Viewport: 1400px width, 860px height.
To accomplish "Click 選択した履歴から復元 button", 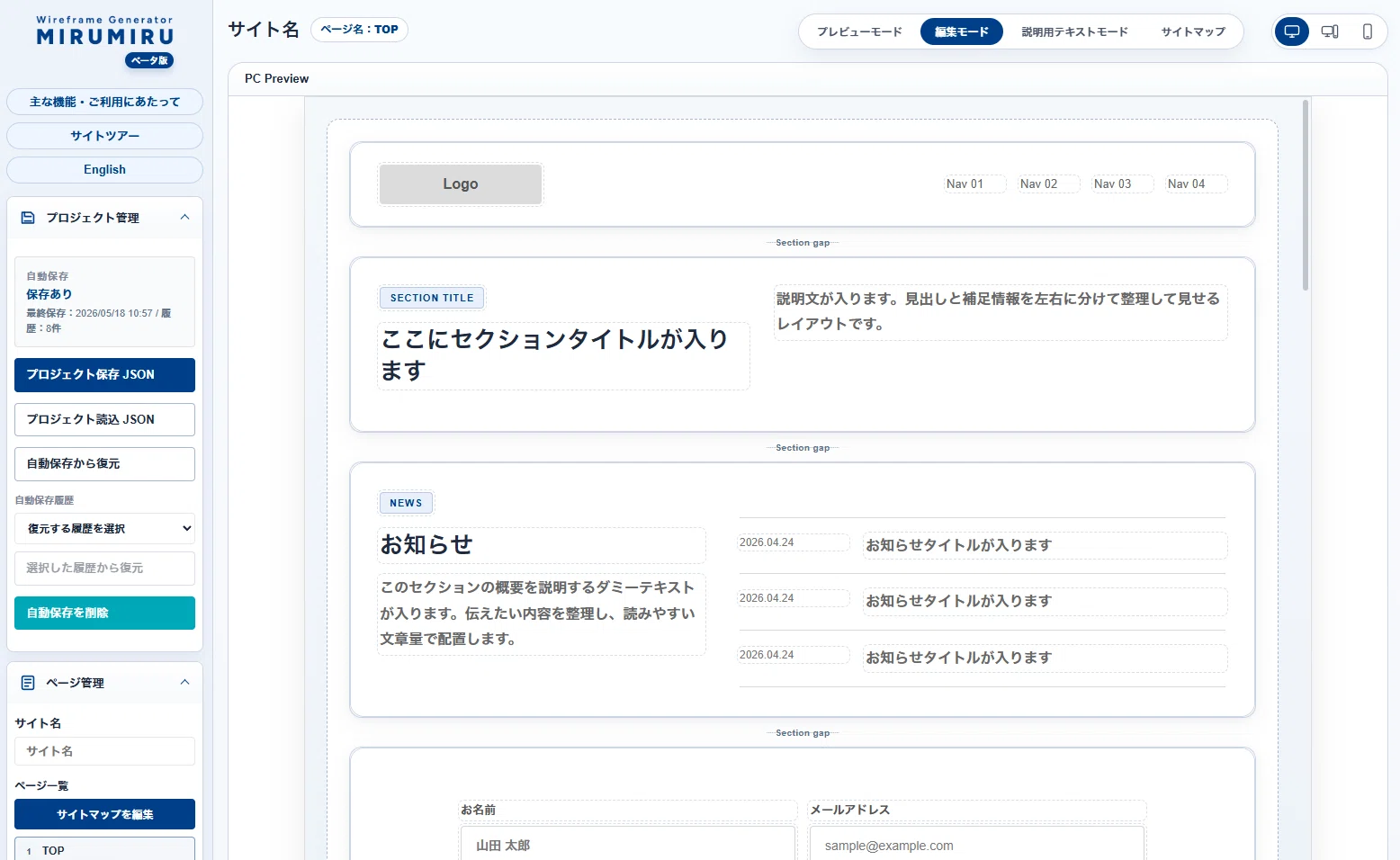I will click(104, 569).
